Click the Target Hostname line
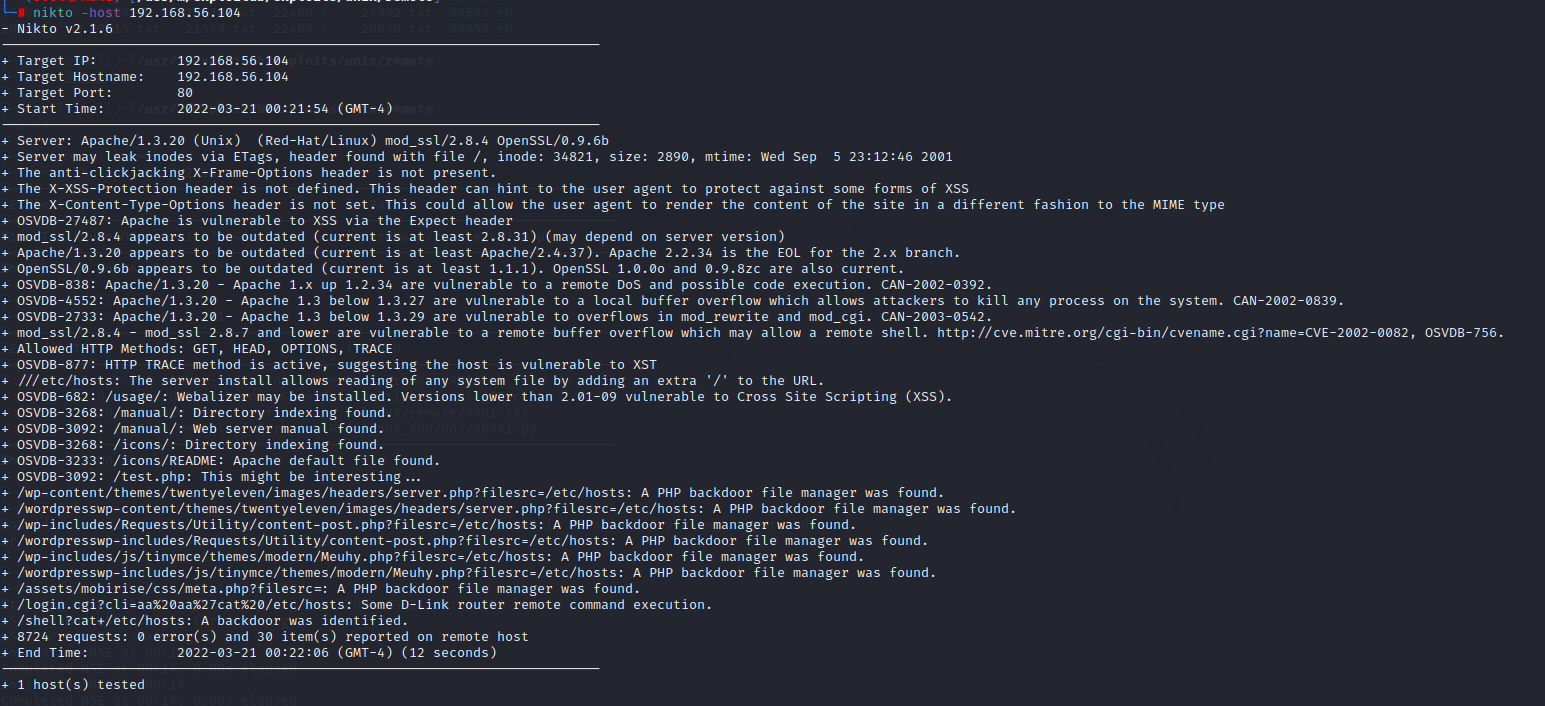Viewport: 1545px width, 706px height. [x=150, y=77]
